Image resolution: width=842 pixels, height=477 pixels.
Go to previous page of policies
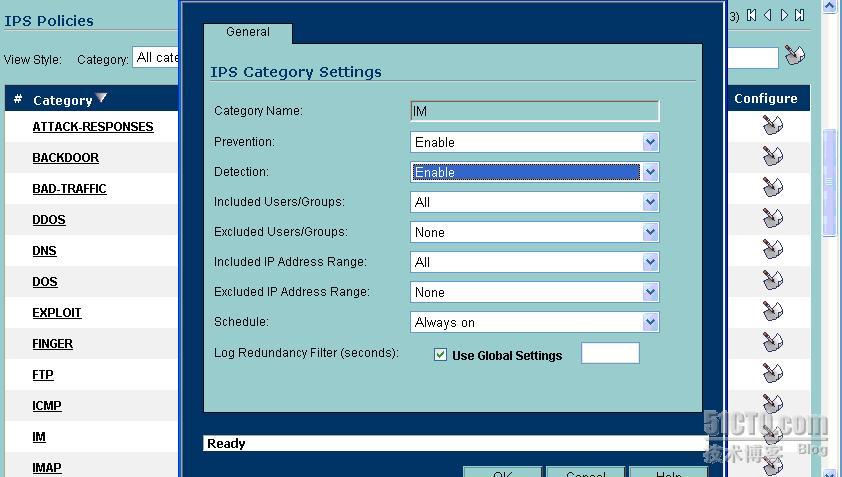pyautogui.click(x=768, y=16)
